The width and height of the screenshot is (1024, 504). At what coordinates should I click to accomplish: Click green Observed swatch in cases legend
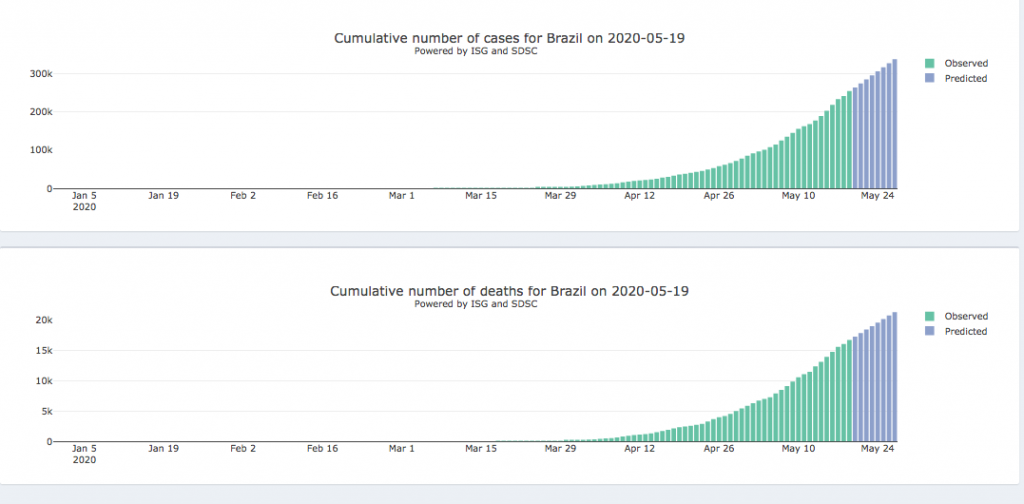(931, 63)
